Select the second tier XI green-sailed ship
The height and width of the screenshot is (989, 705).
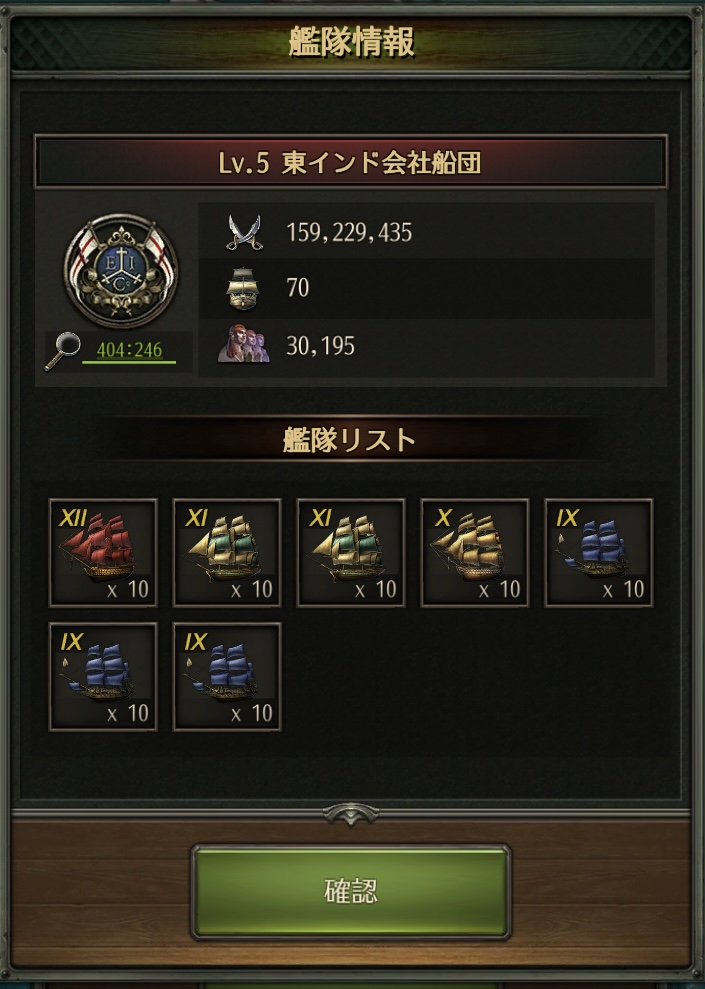(x=351, y=553)
